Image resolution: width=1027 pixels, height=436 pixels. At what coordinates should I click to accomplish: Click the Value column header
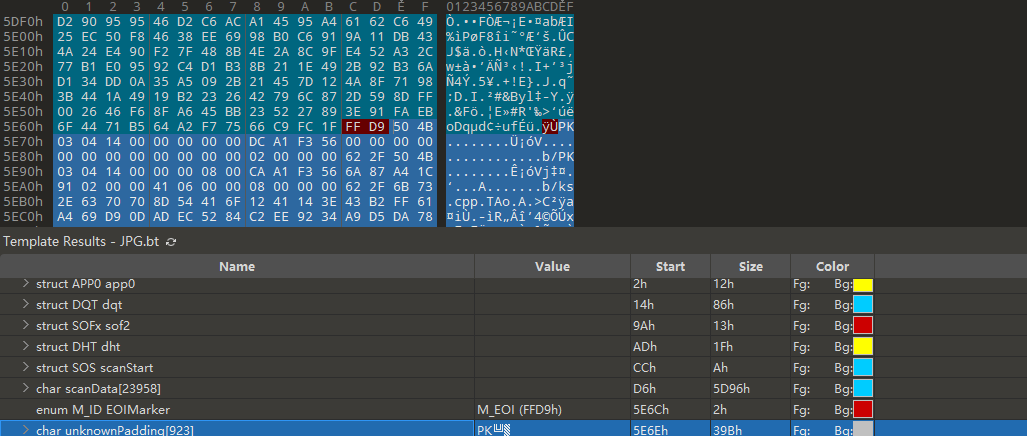click(552, 267)
